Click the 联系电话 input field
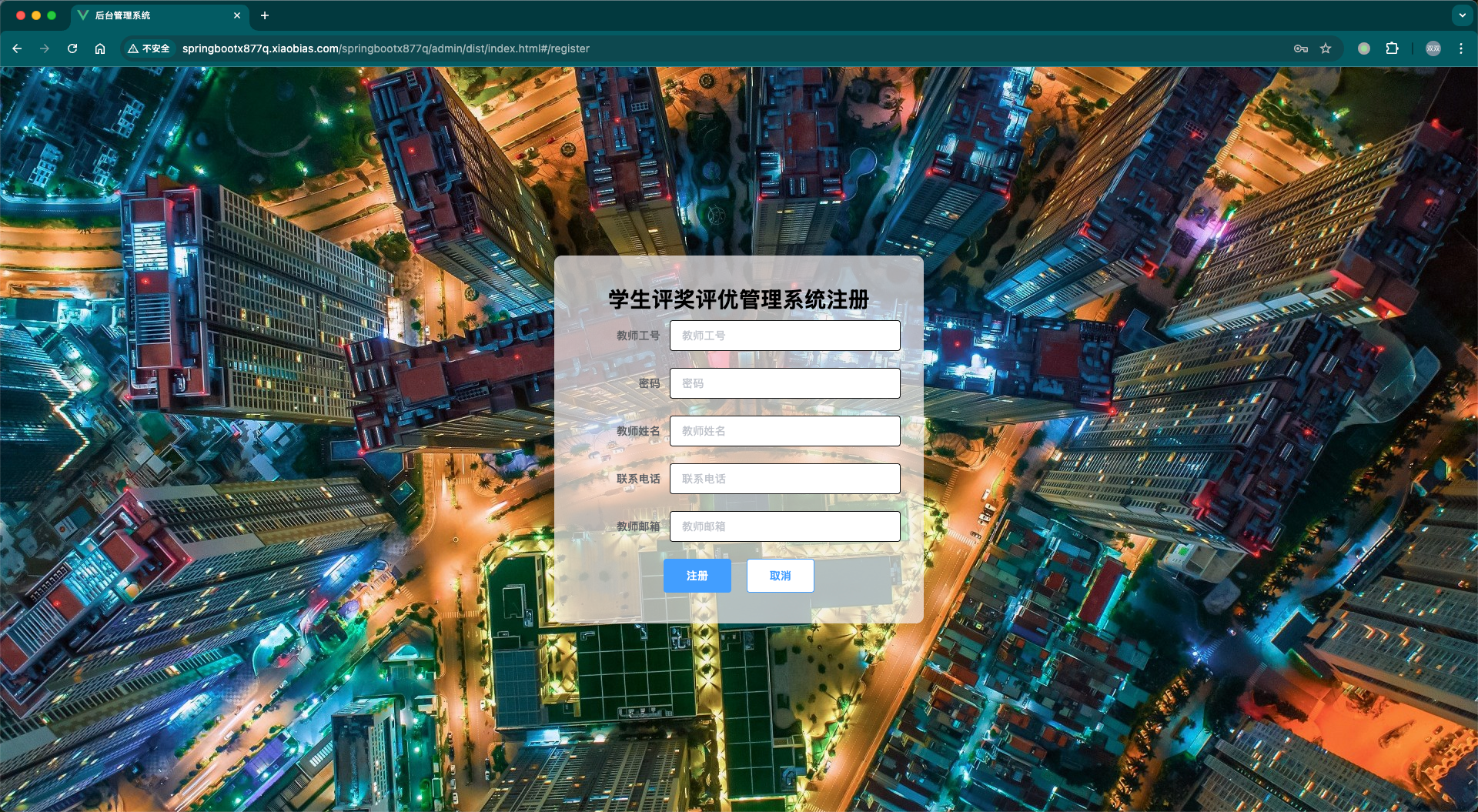The image size is (1478, 812). pyautogui.click(x=784, y=479)
